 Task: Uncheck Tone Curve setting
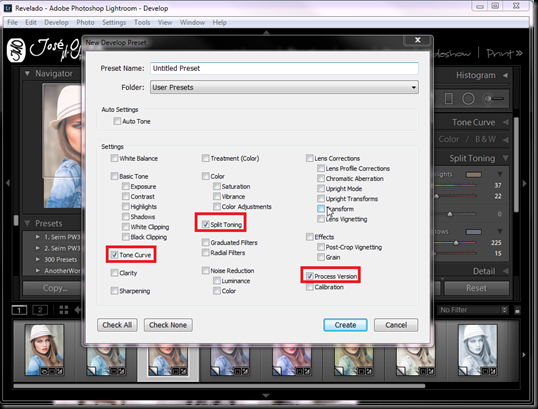pos(114,255)
